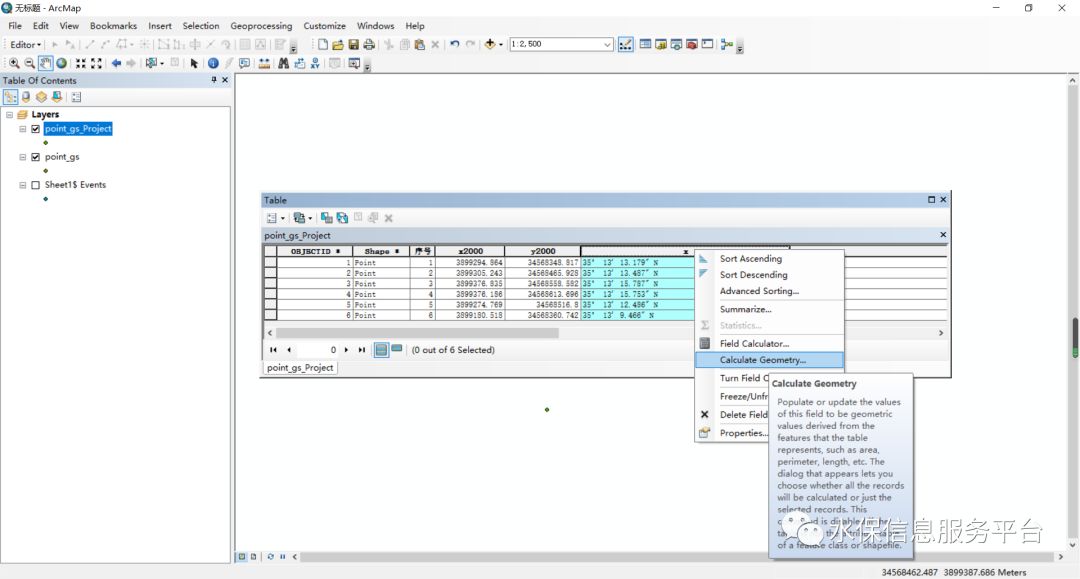Click the Go To XY tool
The width and height of the screenshot is (1080, 579).
tap(315, 63)
